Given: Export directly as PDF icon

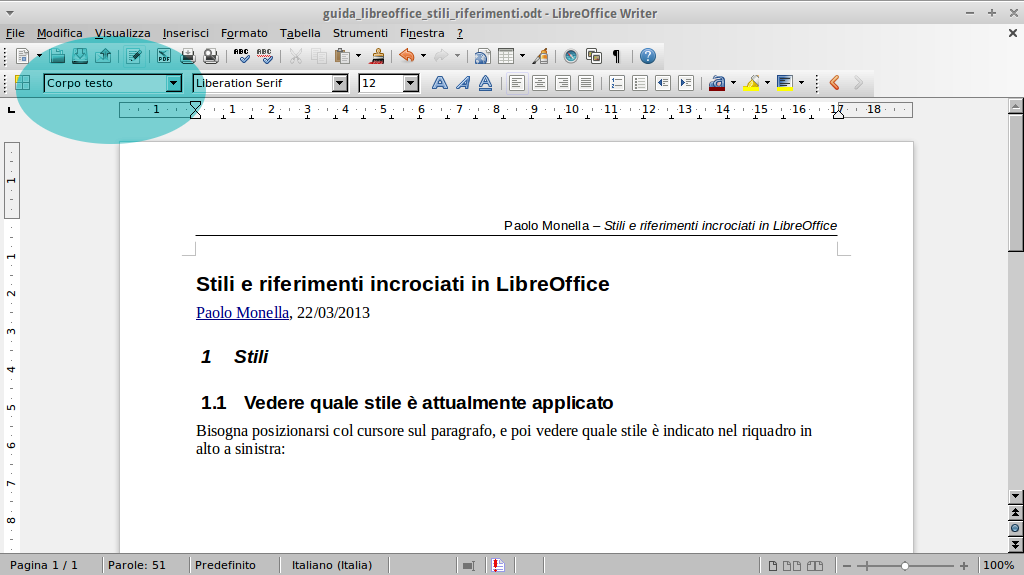Looking at the screenshot, I should [164, 56].
